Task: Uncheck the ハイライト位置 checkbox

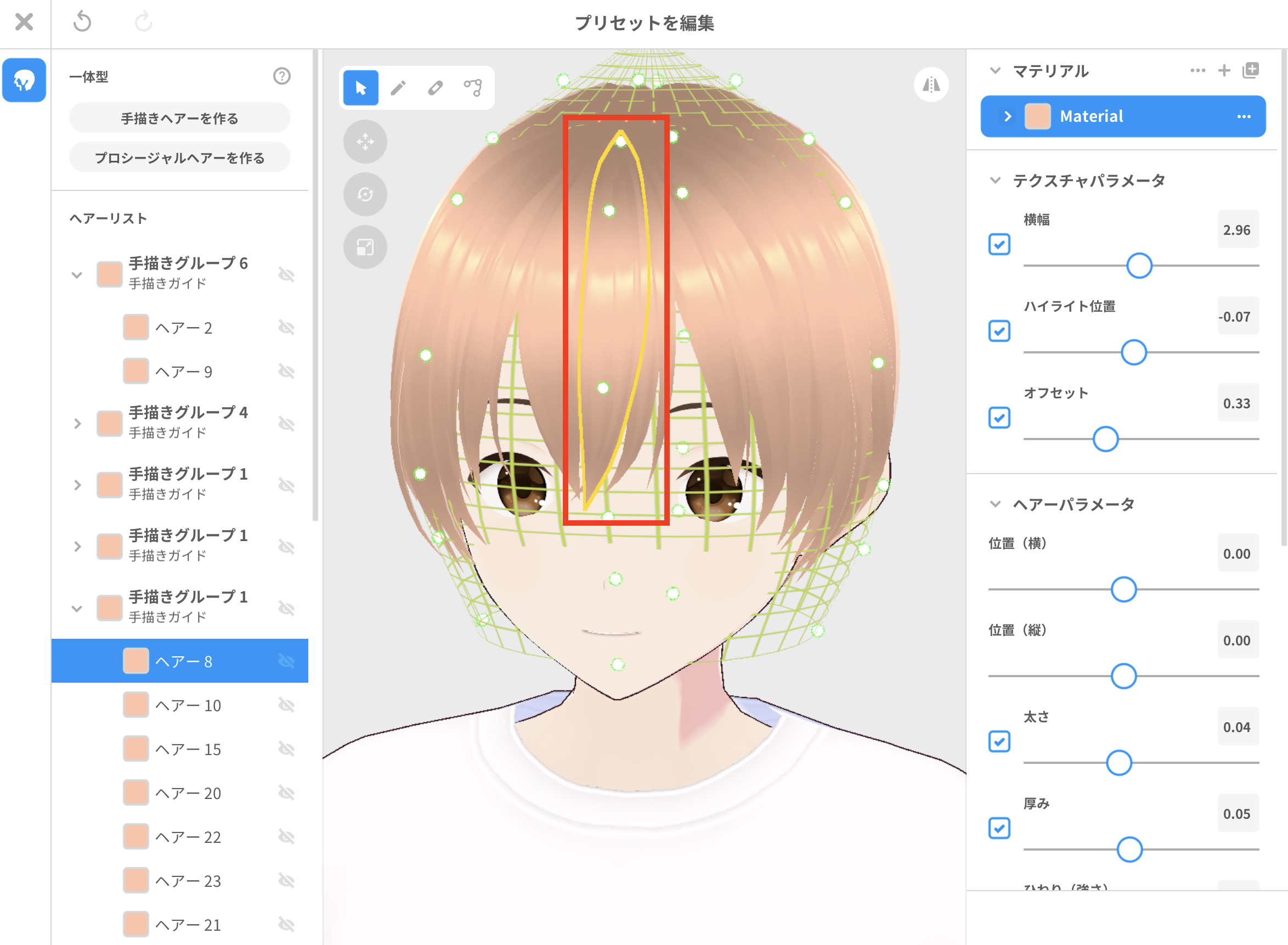Action: 999,330
